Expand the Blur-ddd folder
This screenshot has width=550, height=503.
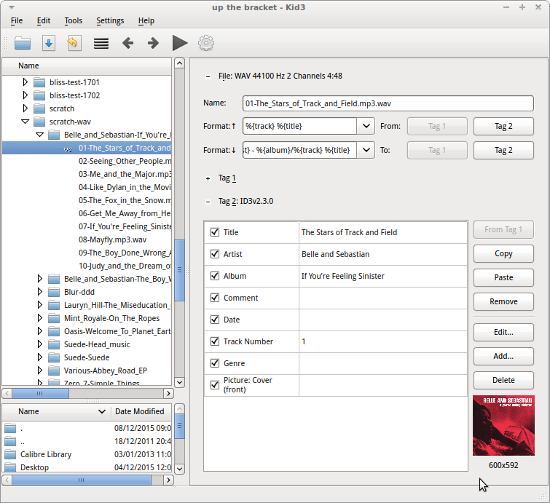pyautogui.click(x=40, y=292)
